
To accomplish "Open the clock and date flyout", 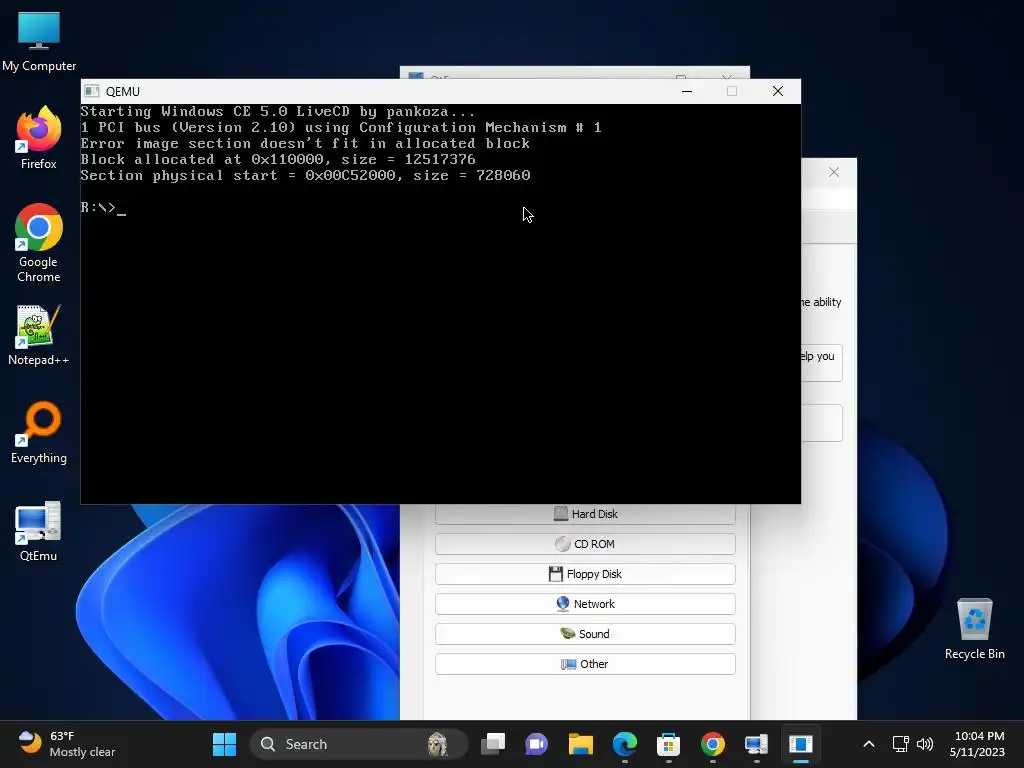I will tap(977, 744).
